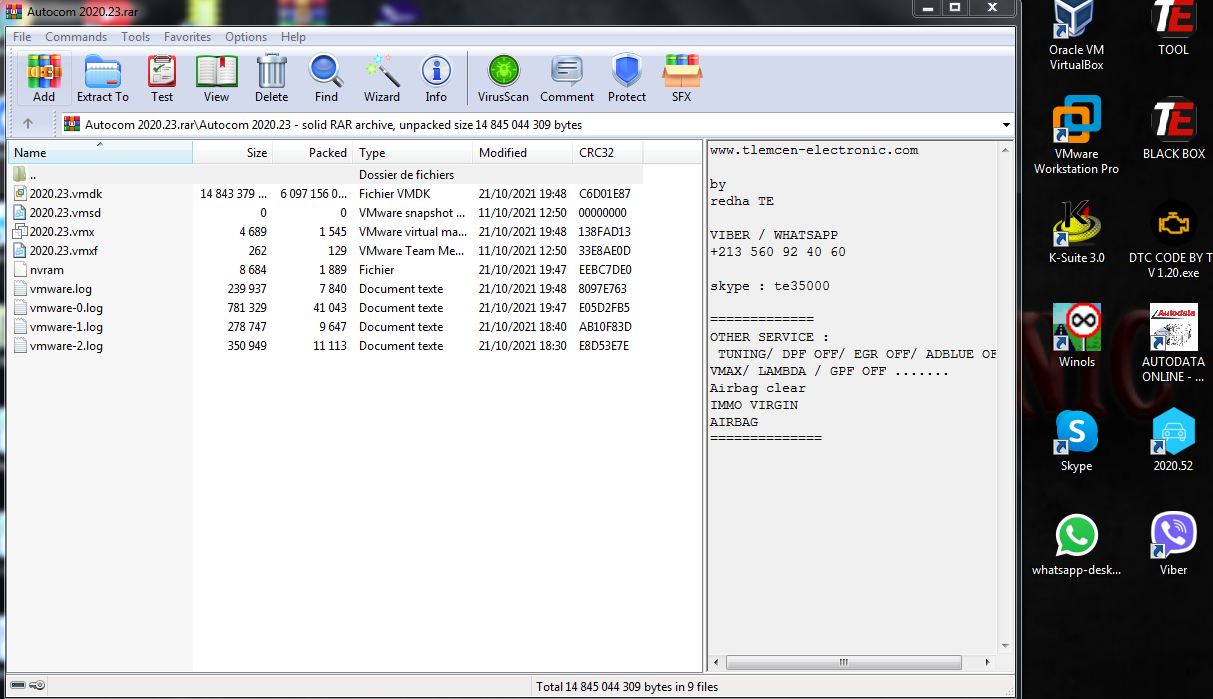Sort by Size column header

(x=232, y=153)
